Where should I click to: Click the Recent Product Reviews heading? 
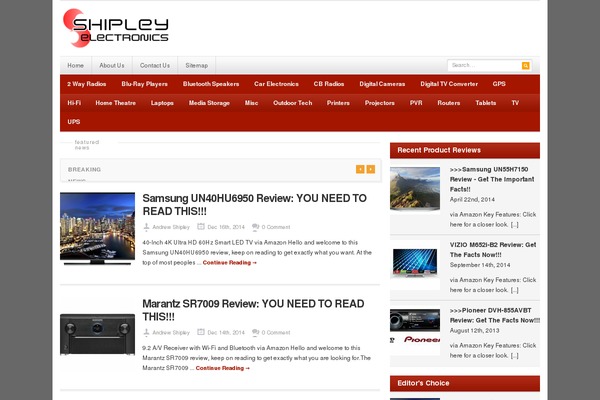pyautogui.click(x=439, y=150)
